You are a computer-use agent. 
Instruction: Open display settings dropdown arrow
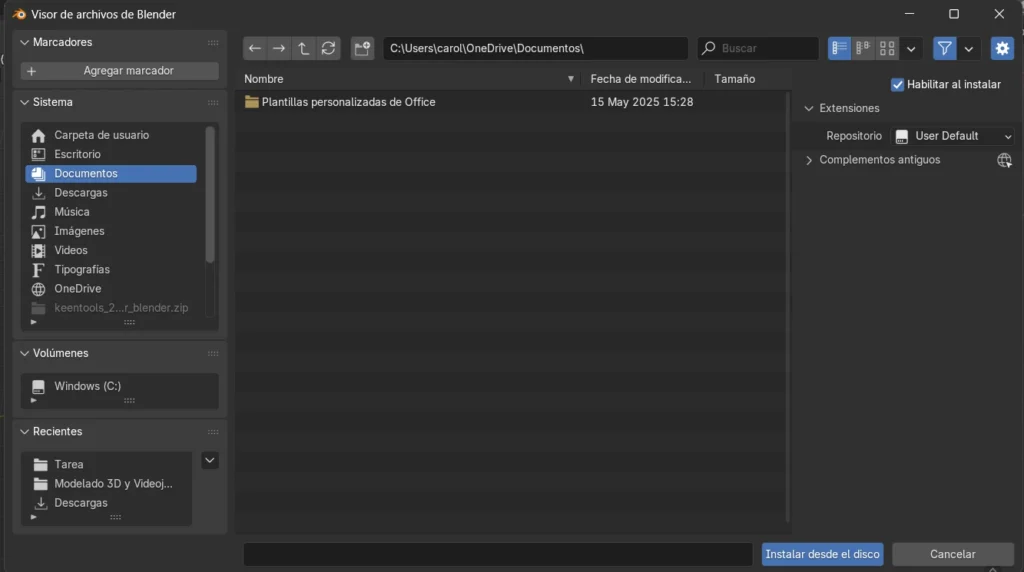pos(911,48)
